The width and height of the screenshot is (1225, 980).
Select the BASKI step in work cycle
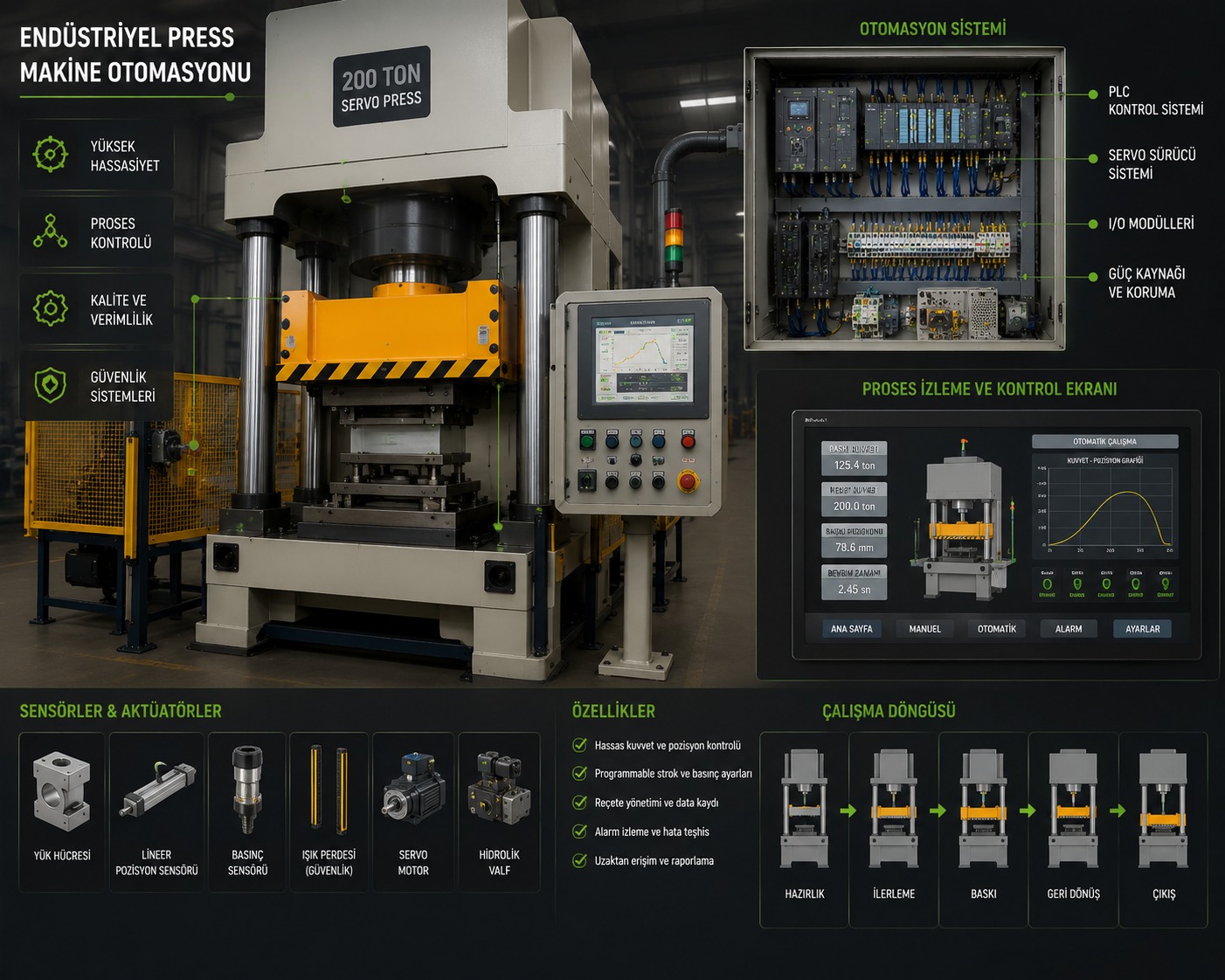coord(983,830)
